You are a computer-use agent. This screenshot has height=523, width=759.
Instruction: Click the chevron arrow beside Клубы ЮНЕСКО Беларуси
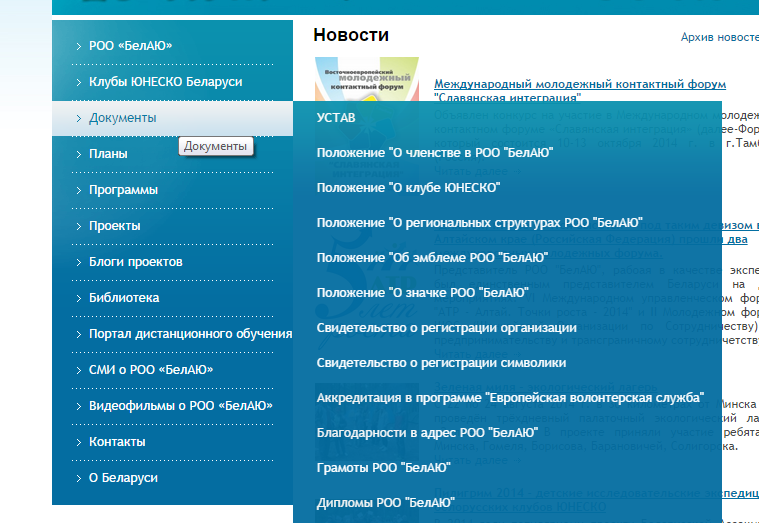pyautogui.click(x=79, y=82)
